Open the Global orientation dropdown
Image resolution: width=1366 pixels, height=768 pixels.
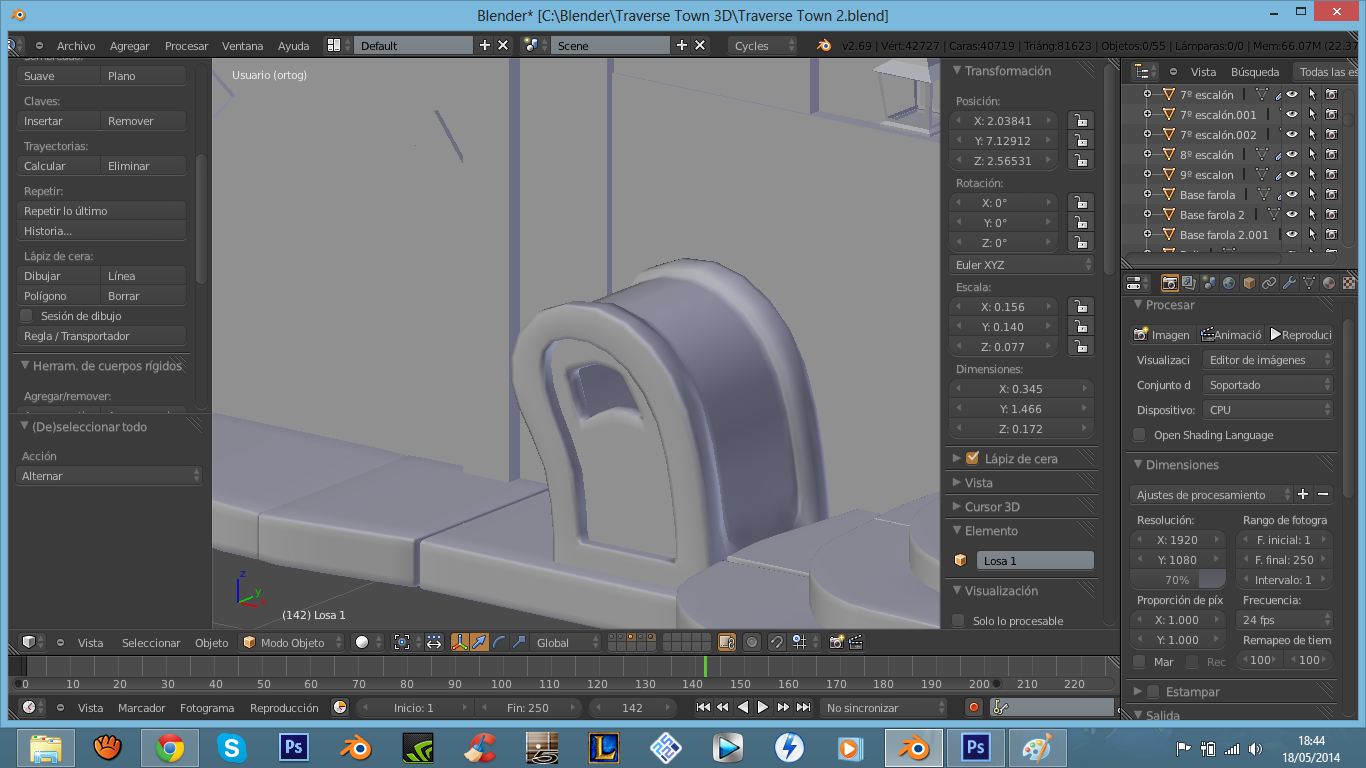(x=566, y=642)
